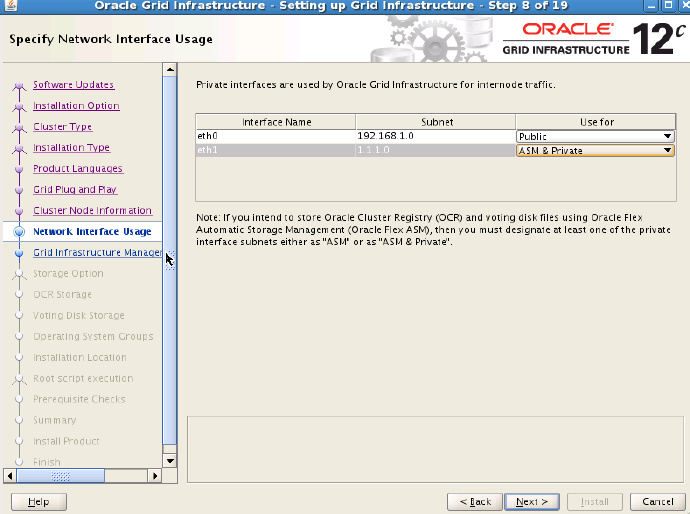
Task: Click the OCR Storage disabled step
Action: (62, 294)
